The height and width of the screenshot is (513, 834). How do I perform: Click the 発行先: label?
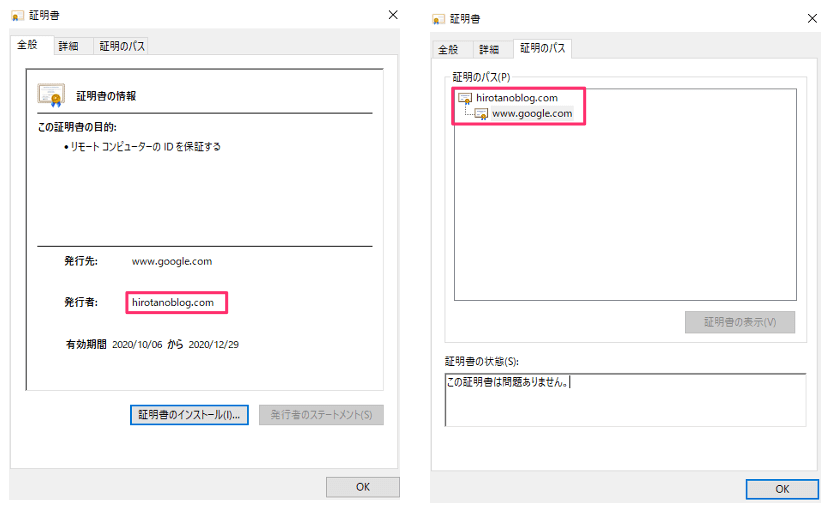pos(81,261)
